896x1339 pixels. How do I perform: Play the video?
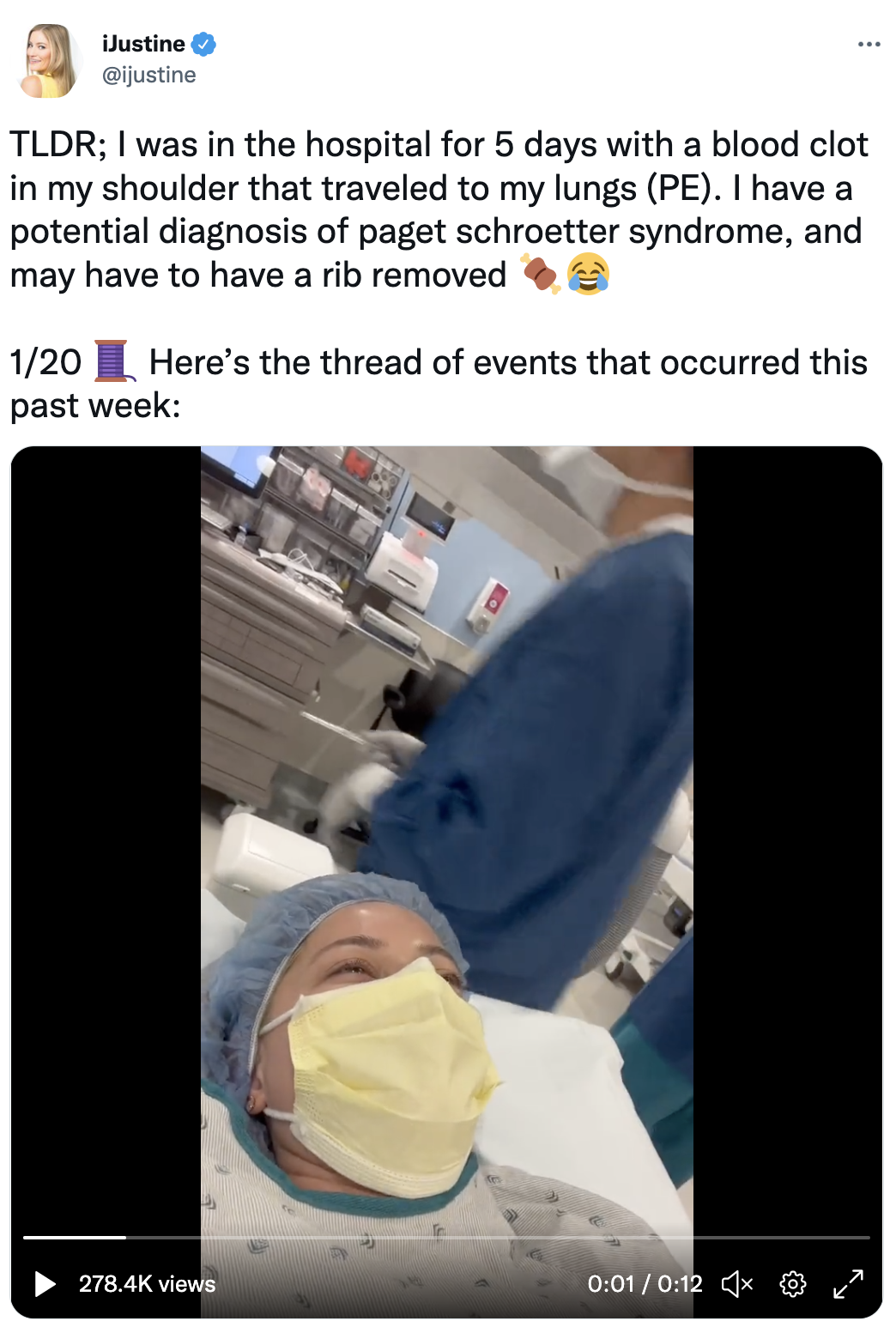tap(45, 1284)
